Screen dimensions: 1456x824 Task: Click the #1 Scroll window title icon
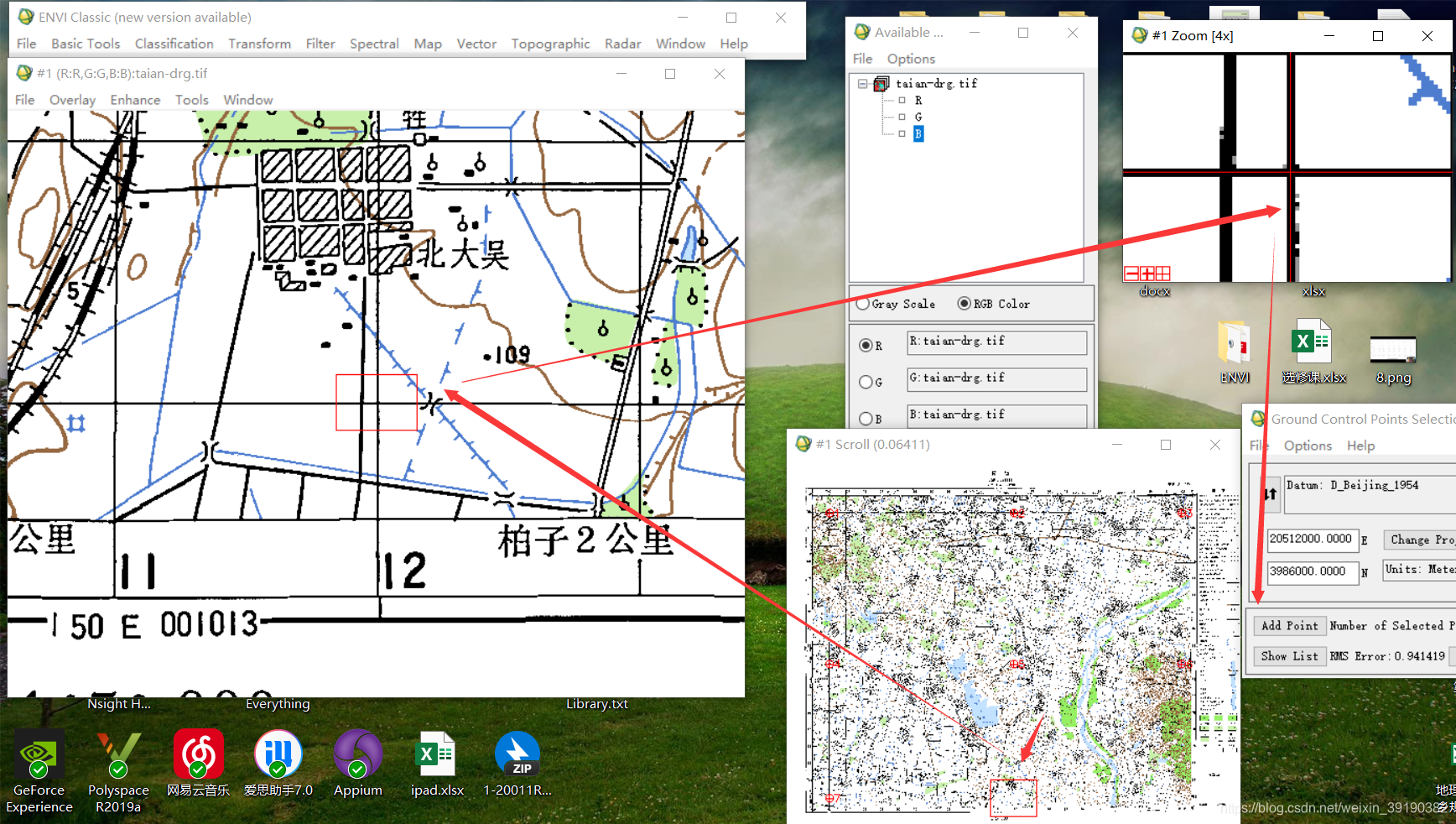[x=803, y=444]
